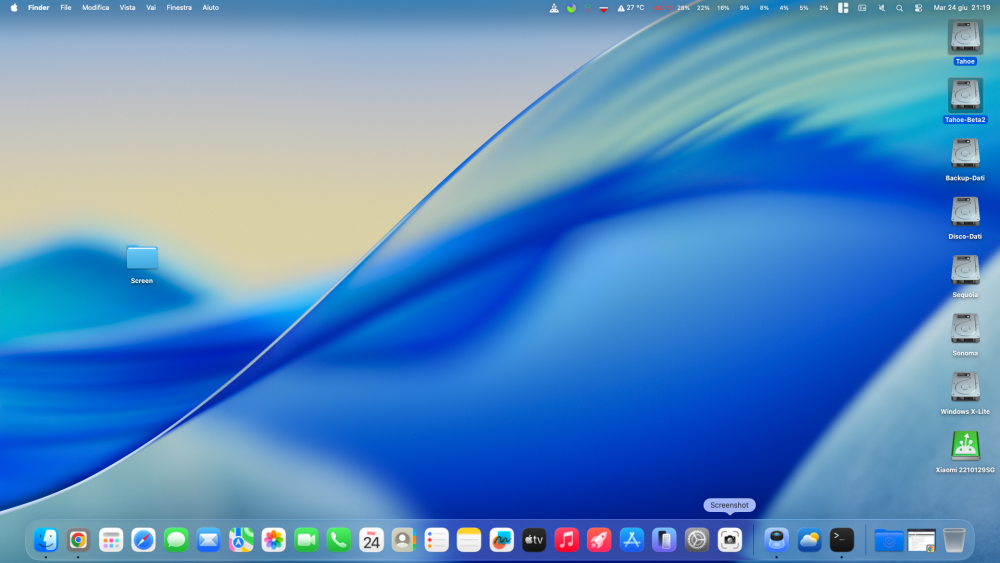The width and height of the screenshot is (1000, 563).
Task: Open the Contacts app in Dock
Action: pyautogui.click(x=404, y=540)
